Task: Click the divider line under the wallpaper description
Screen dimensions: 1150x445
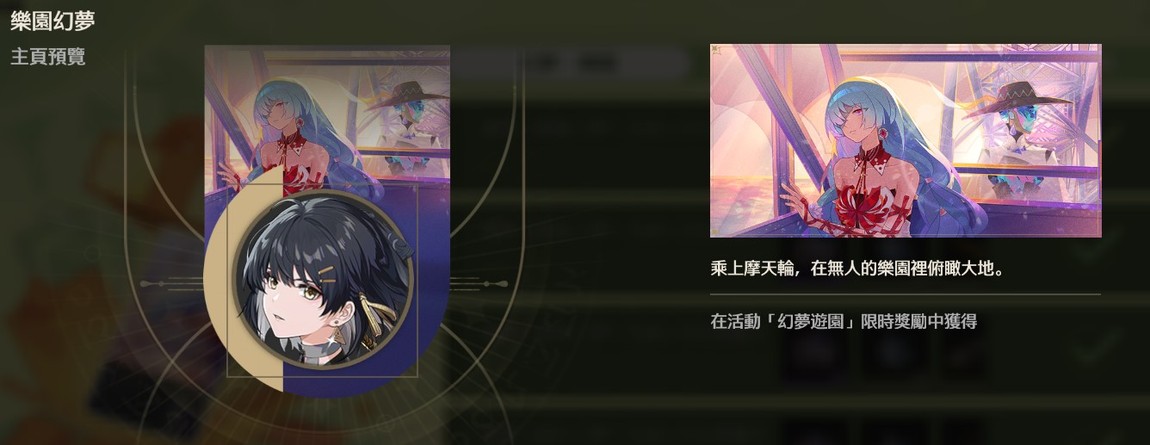Action: [x=905, y=294]
